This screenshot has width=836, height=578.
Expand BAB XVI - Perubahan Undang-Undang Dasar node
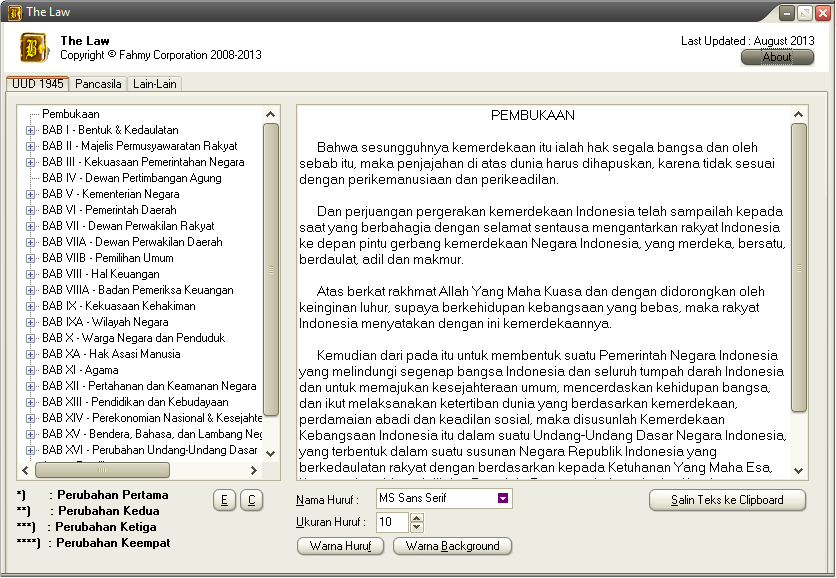point(30,450)
